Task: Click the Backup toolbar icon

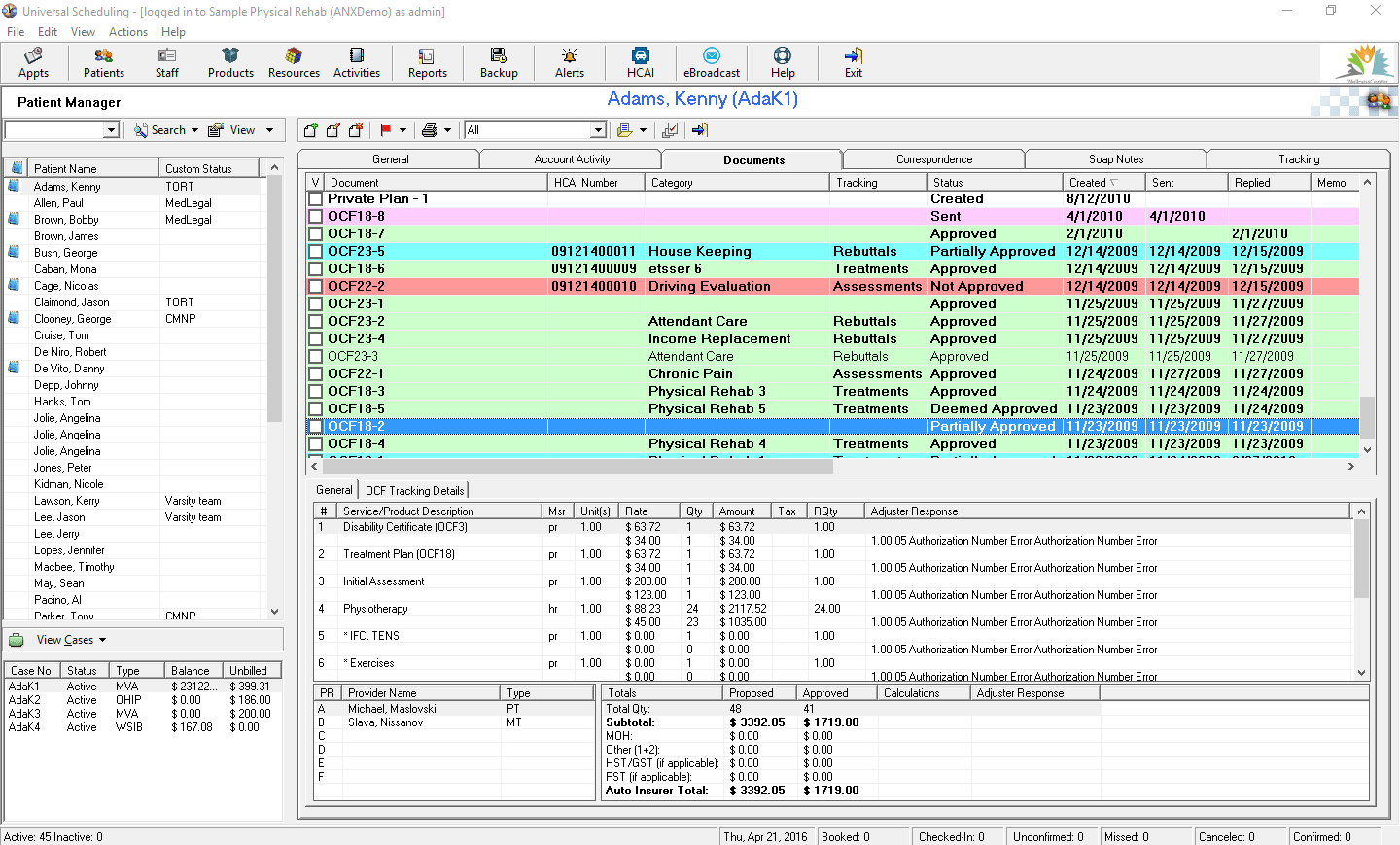Action: tap(499, 62)
